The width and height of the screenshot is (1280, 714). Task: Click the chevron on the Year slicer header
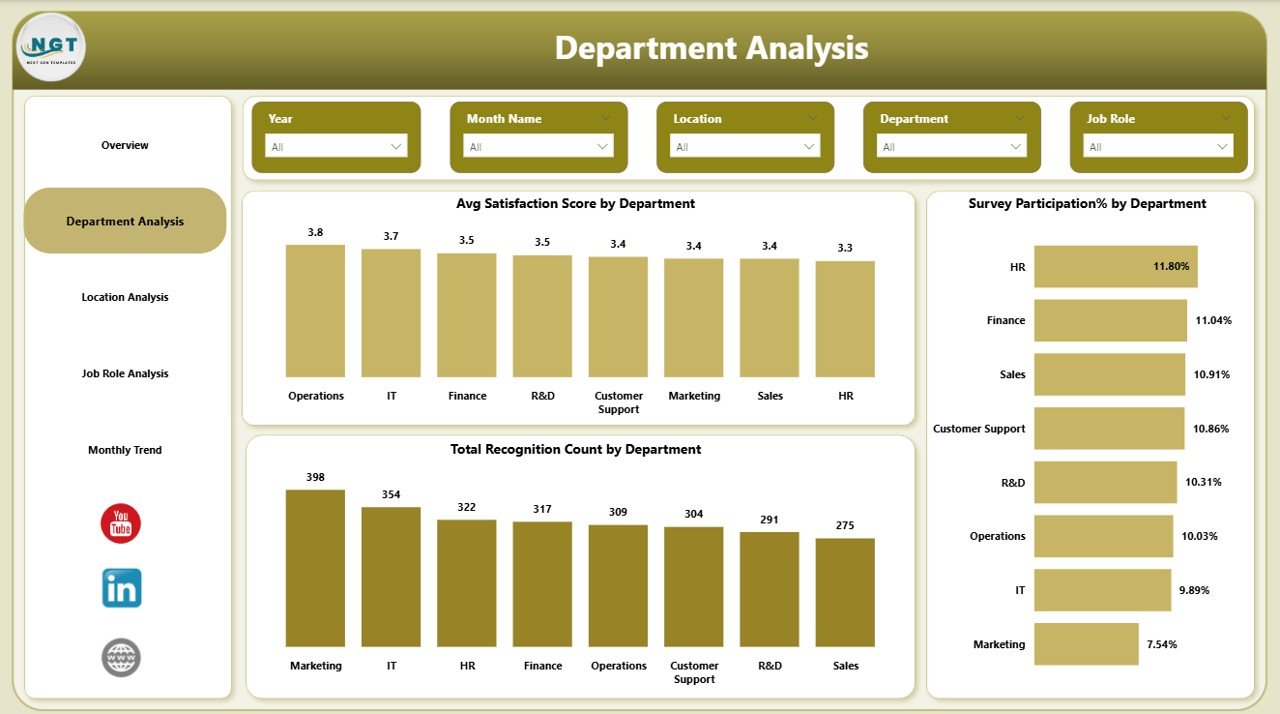(401, 118)
